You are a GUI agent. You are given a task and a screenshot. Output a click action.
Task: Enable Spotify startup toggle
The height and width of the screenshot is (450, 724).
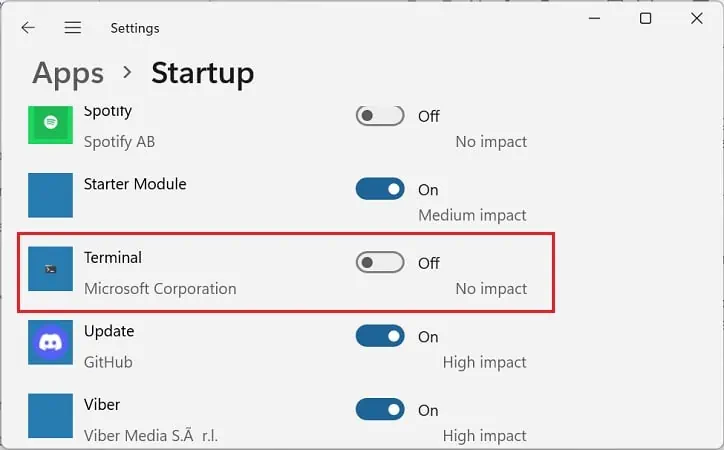380,116
